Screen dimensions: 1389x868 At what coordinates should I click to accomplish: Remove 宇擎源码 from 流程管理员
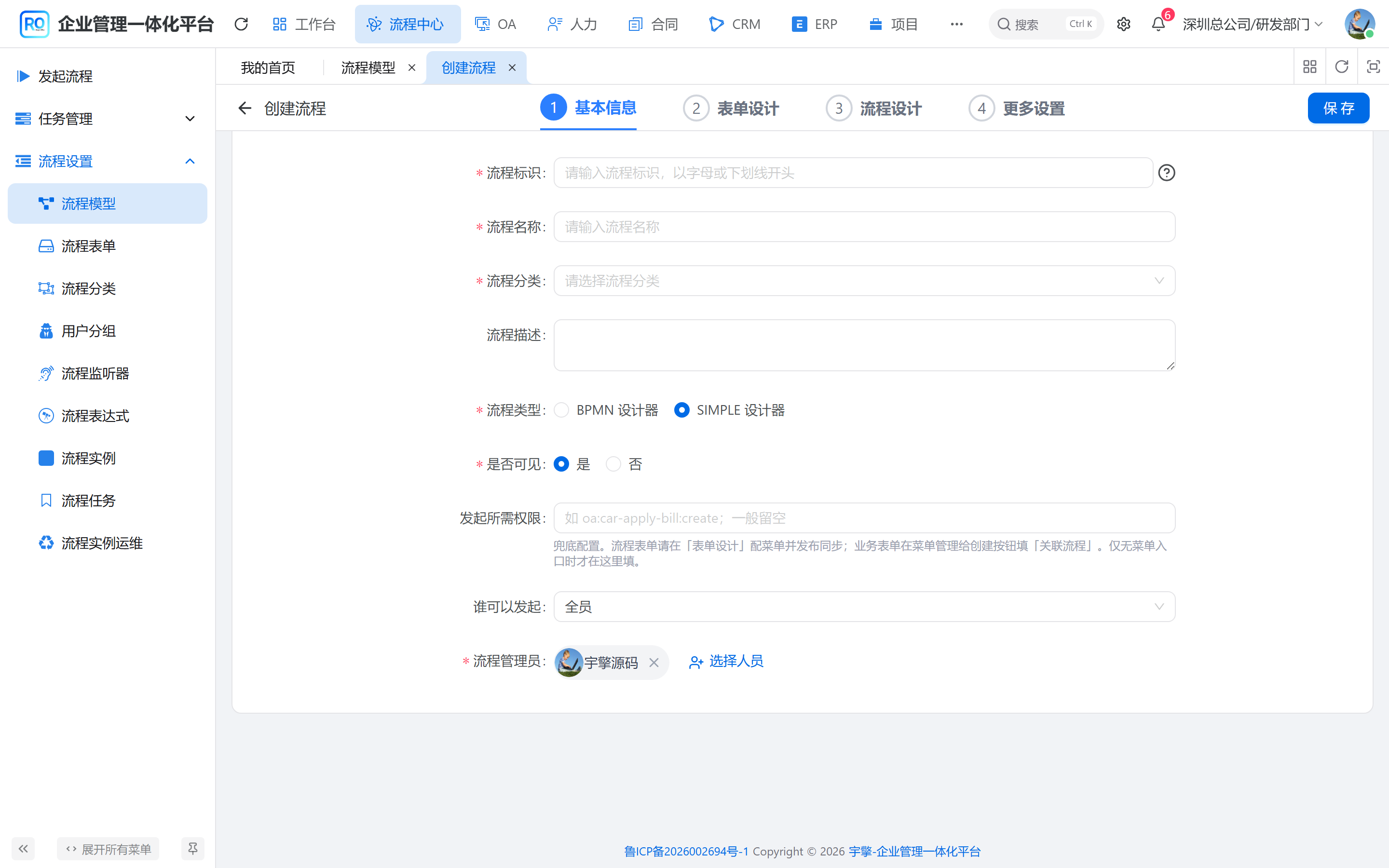(654, 663)
